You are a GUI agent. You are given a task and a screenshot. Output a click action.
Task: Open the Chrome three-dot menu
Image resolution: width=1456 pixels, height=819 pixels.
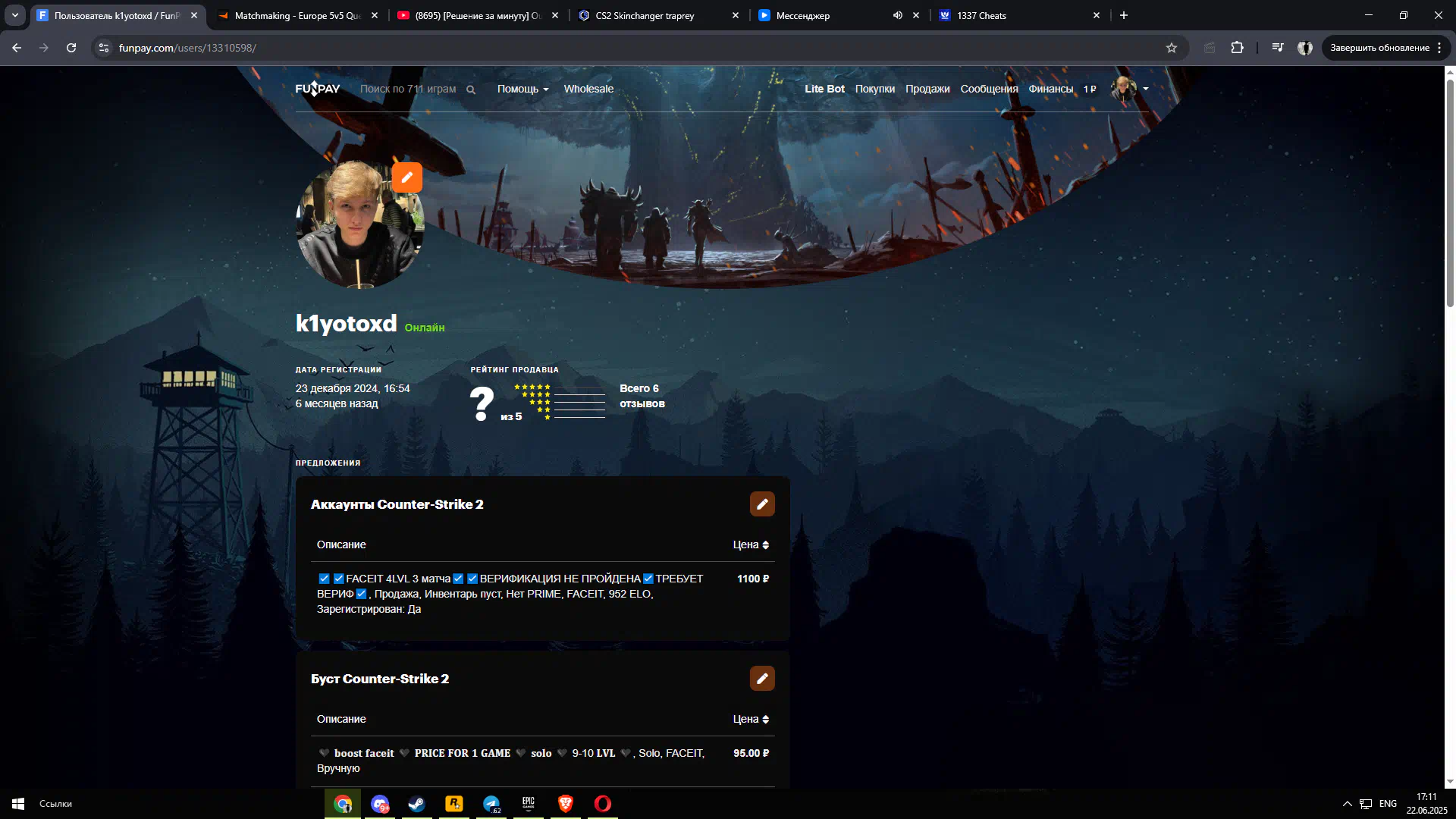tap(1439, 48)
